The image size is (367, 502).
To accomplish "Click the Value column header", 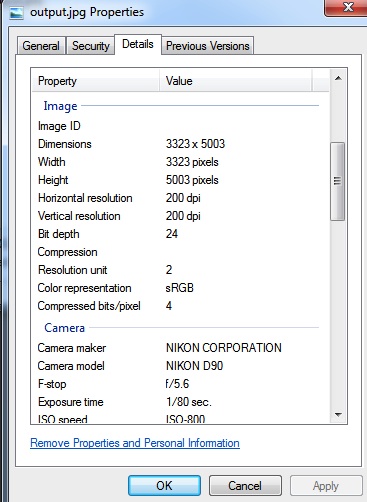I will pyautogui.click(x=236, y=81).
